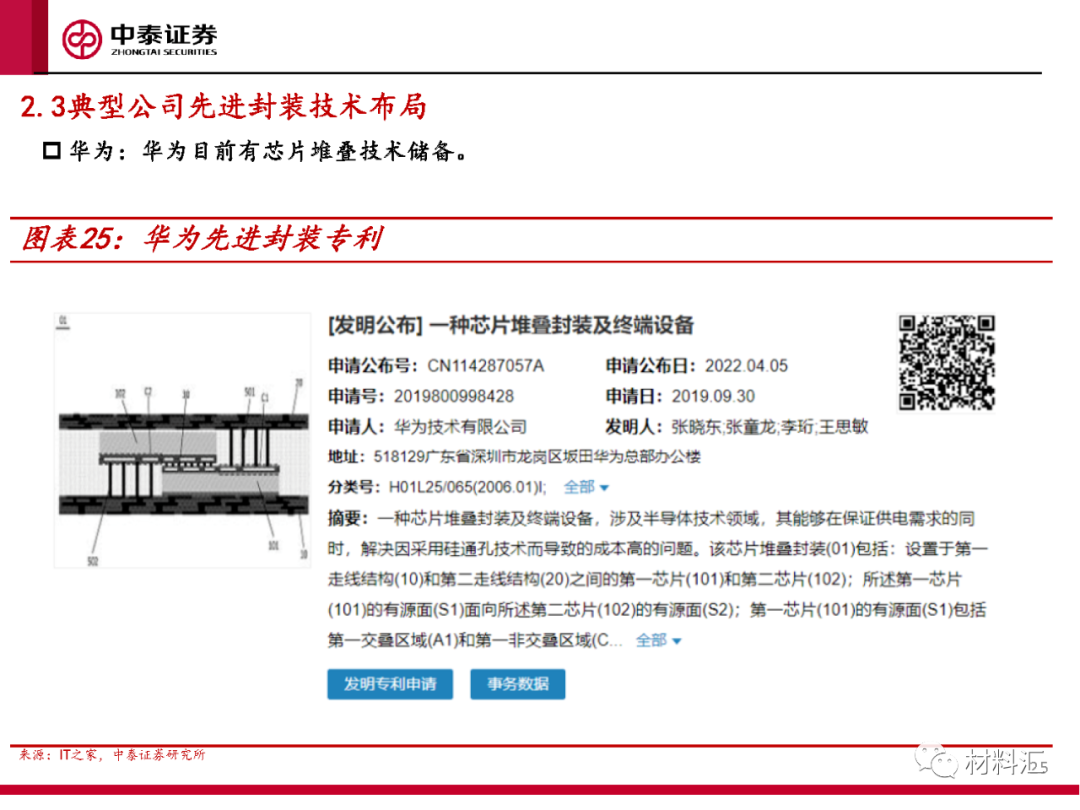Click the Zhongtai Securities logo
1080x810 pixels.
140,39
